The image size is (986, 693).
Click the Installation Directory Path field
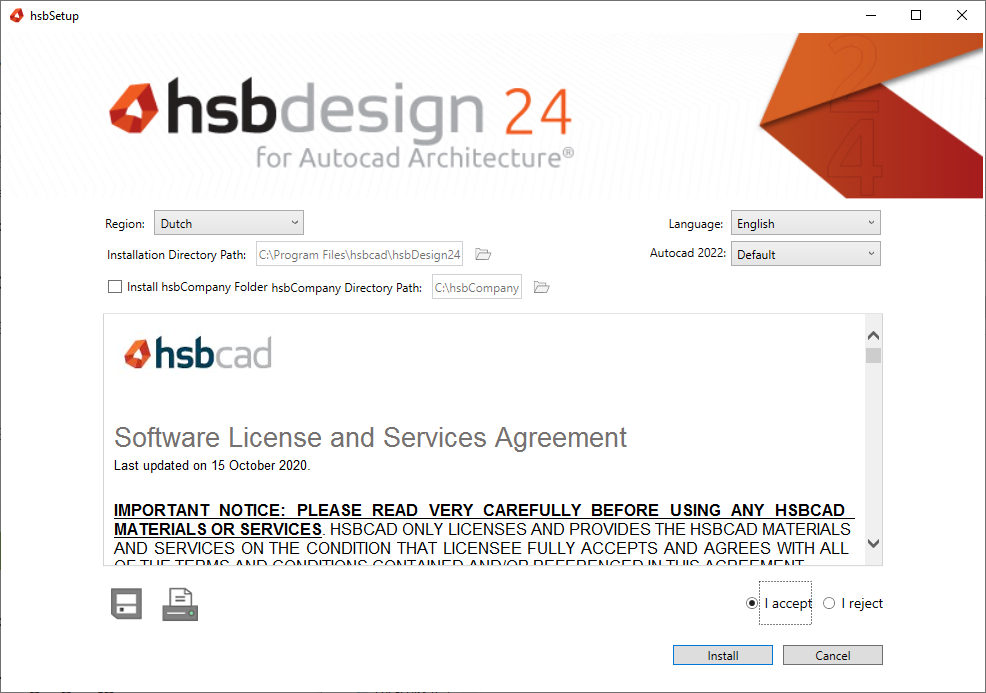pyautogui.click(x=360, y=254)
